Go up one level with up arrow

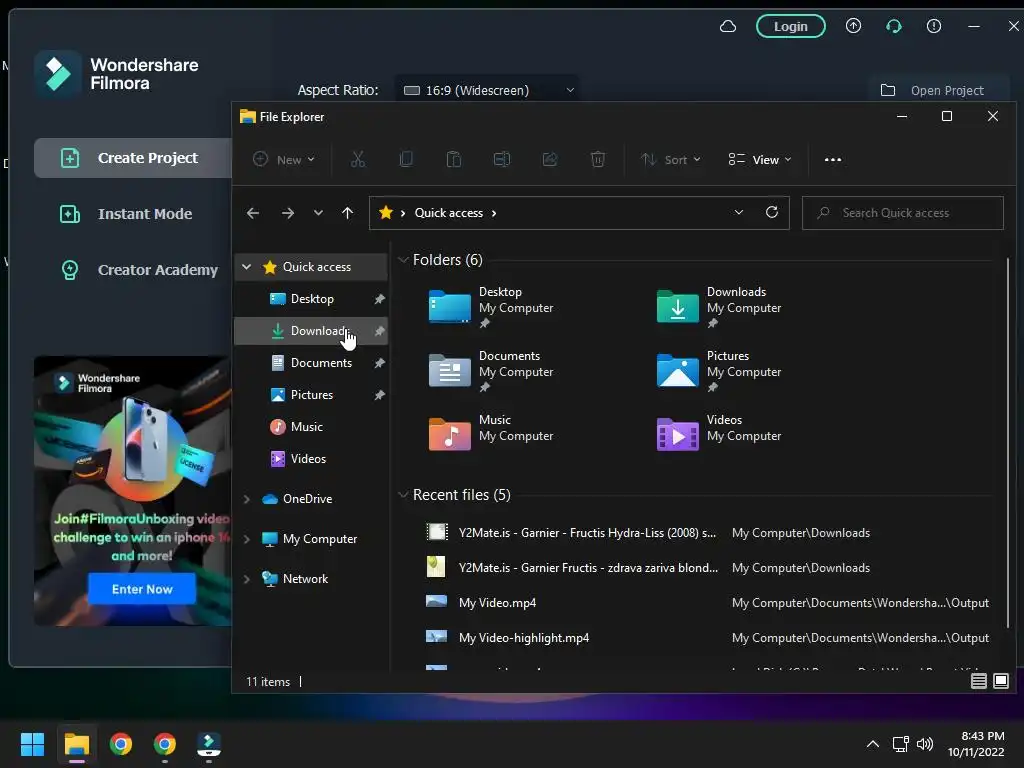[x=347, y=213]
